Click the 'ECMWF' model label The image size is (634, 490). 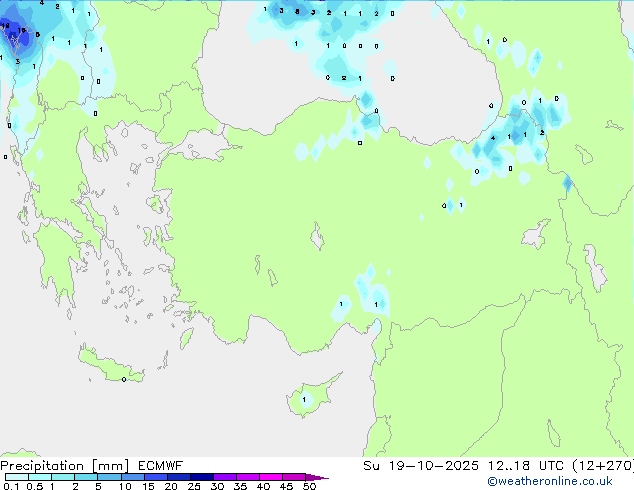pyautogui.click(x=160, y=466)
